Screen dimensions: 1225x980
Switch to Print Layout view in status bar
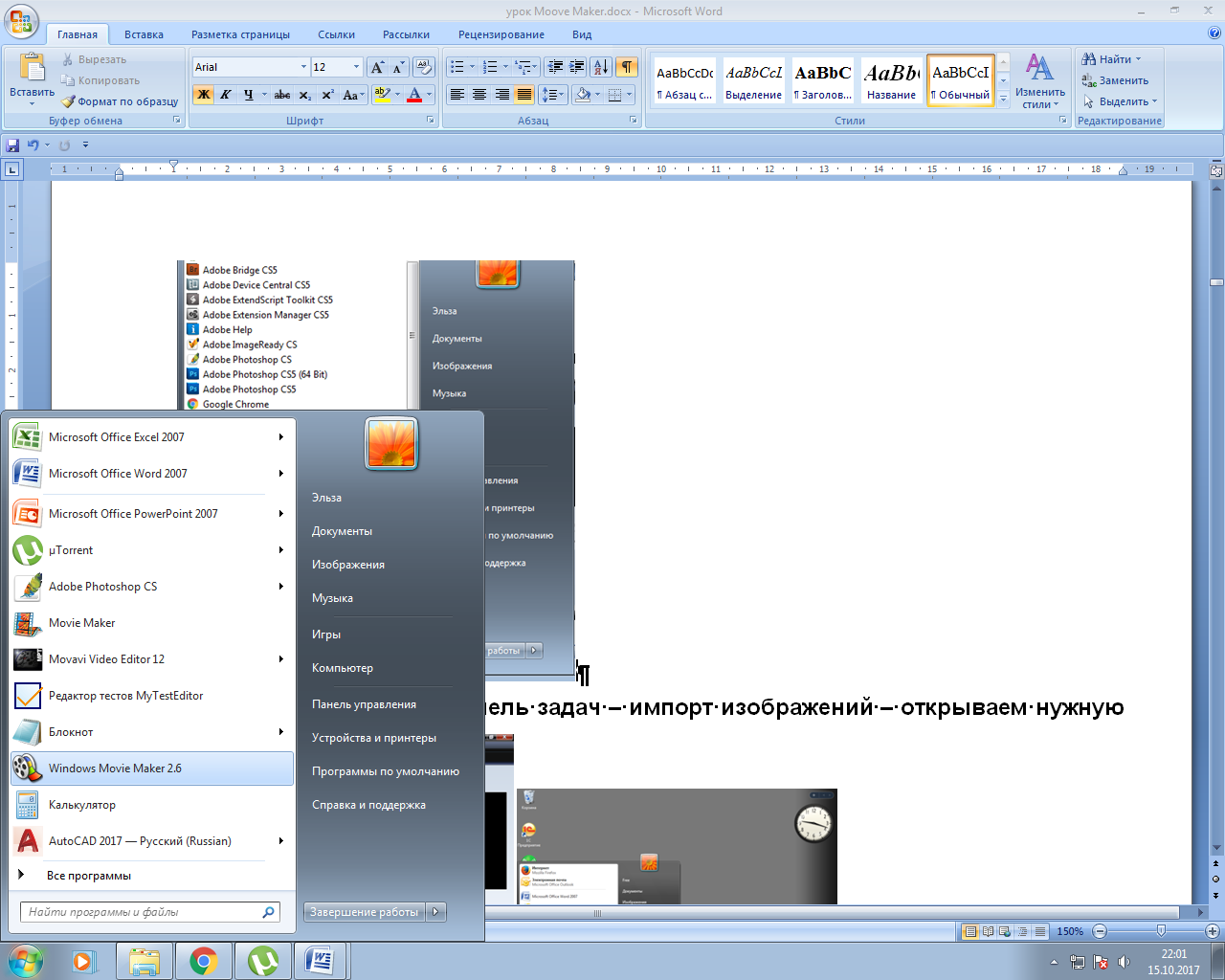970,931
